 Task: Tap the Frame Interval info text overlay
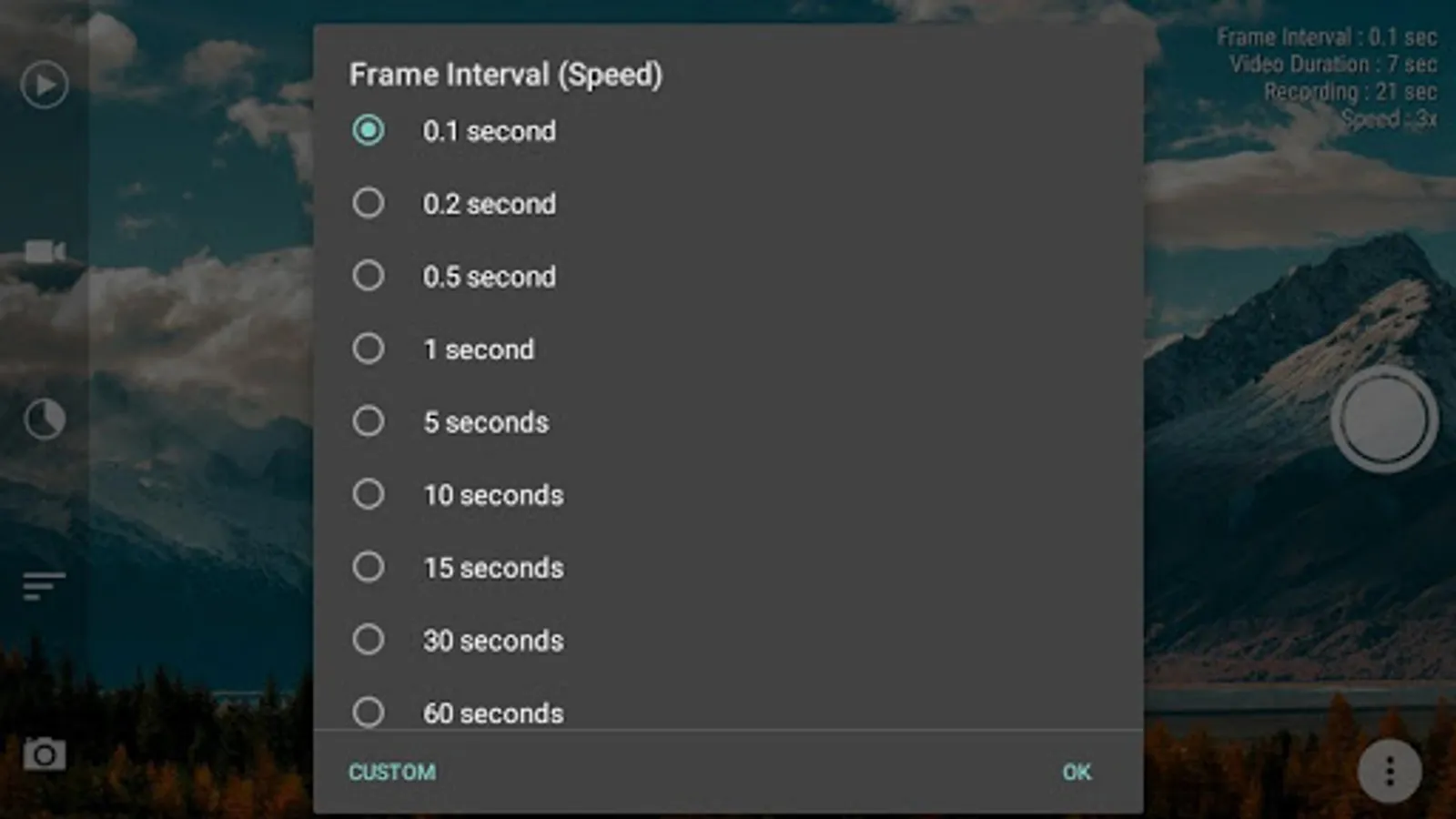tap(1327, 38)
